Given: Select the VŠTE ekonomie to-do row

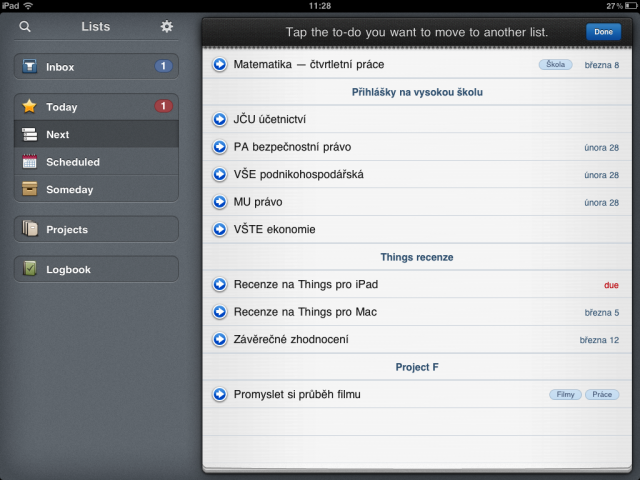Looking at the screenshot, I should 417,229.
